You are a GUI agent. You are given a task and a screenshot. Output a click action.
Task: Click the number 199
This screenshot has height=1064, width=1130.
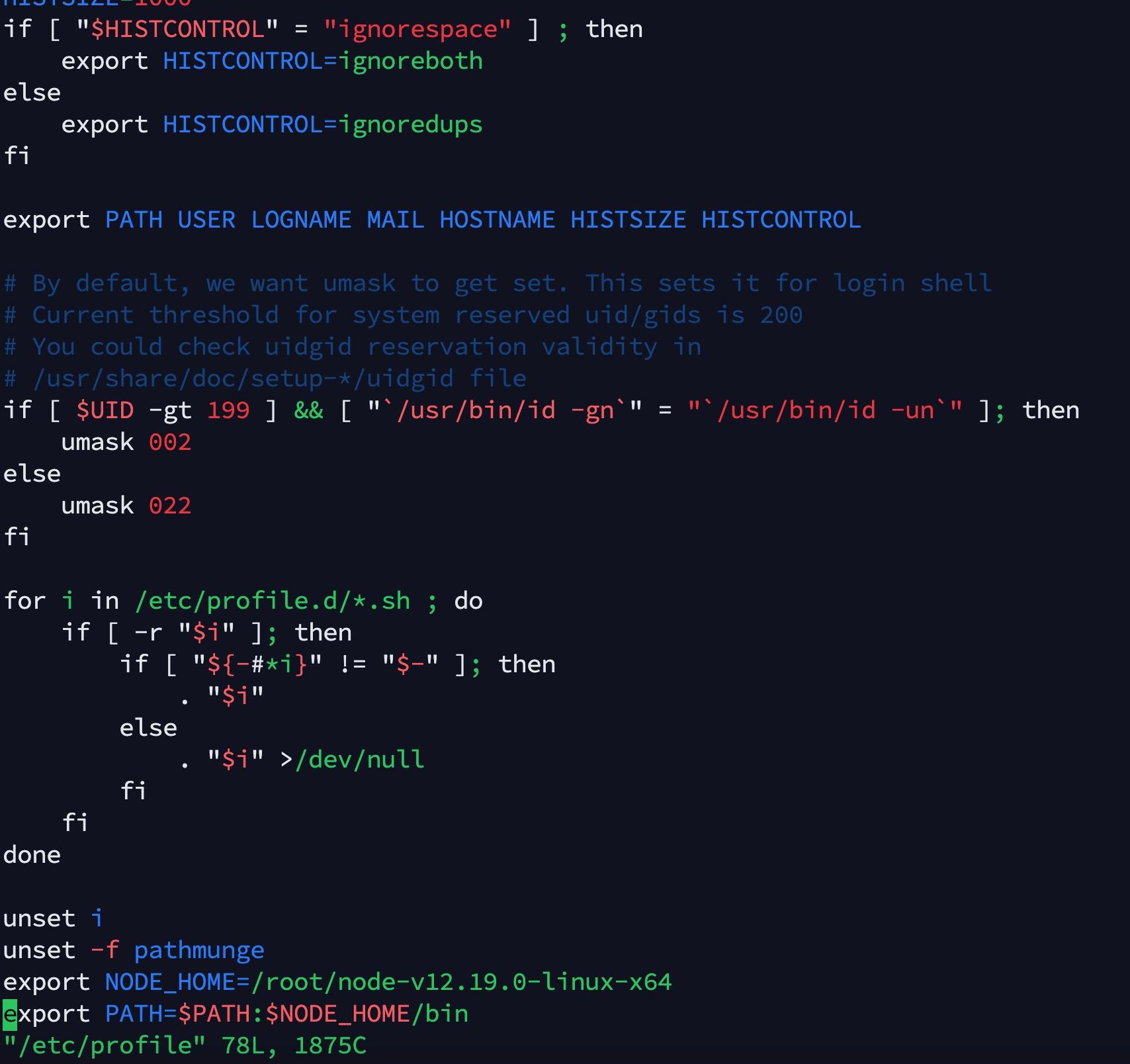click(x=228, y=410)
